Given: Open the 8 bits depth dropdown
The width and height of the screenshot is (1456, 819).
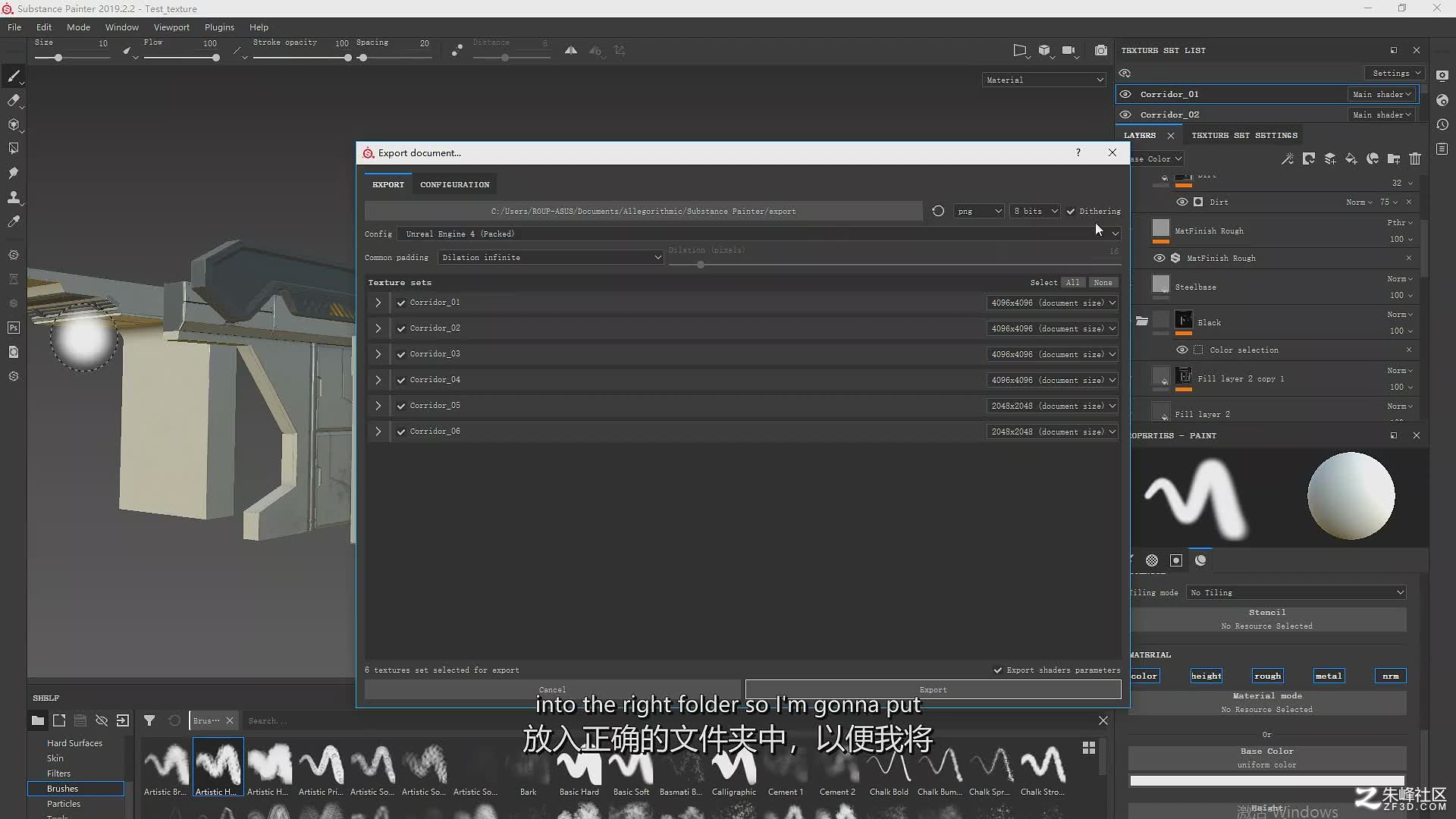Looking at the screenshot, I should click(x=1035, y=211).
